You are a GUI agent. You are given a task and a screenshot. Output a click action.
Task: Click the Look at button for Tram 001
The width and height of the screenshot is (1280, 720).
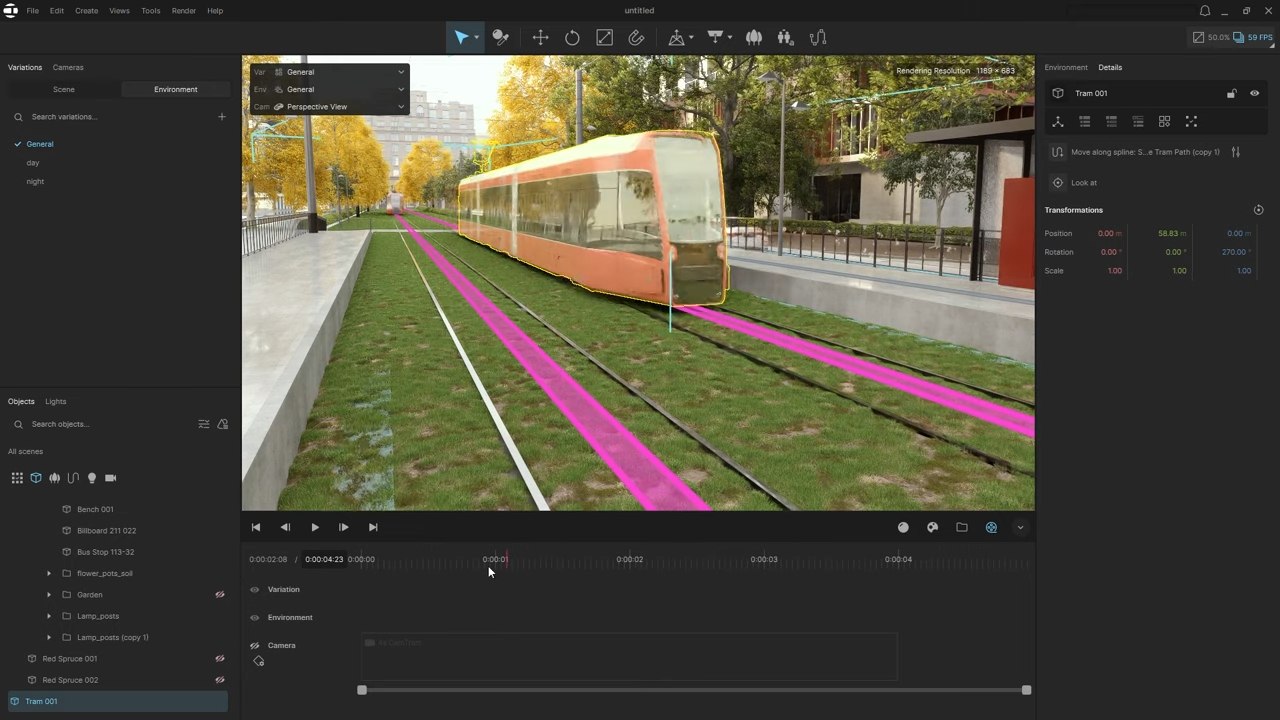(1085, 182)
